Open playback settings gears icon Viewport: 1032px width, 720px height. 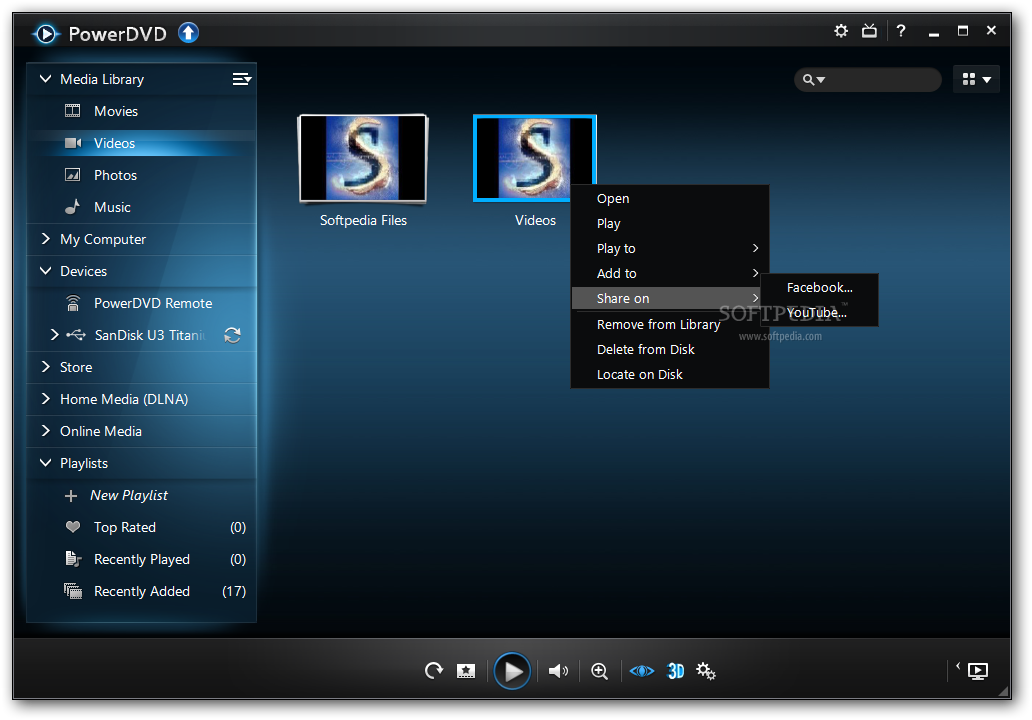(706, 671)
